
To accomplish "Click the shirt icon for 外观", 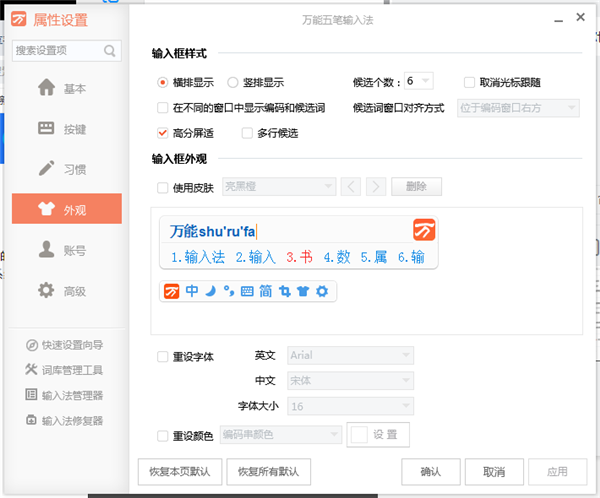I will click(46, 209).
